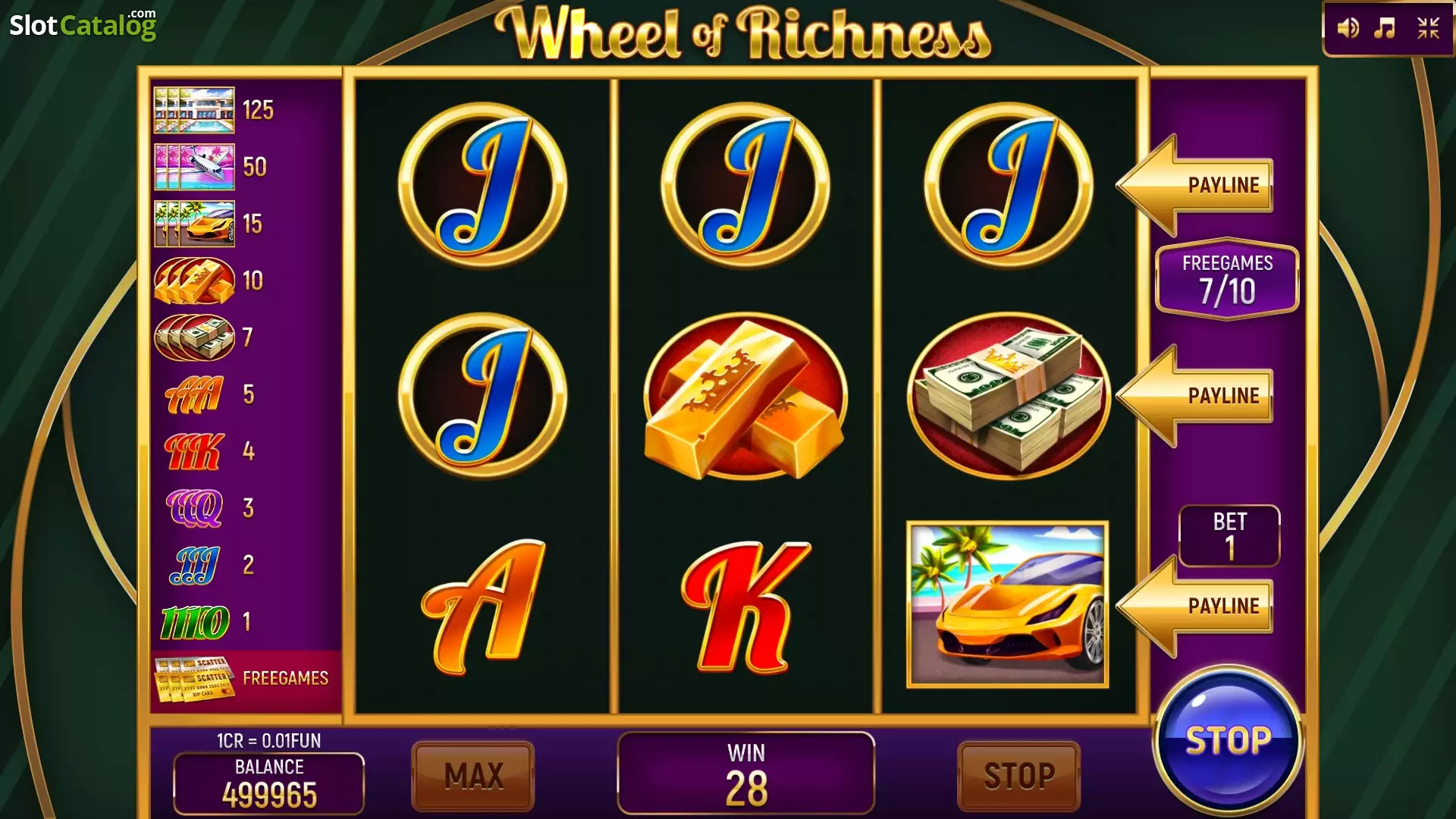Set maximum bet with MAX button
The width and height of the screenshot is (1456, 819).
473,776
